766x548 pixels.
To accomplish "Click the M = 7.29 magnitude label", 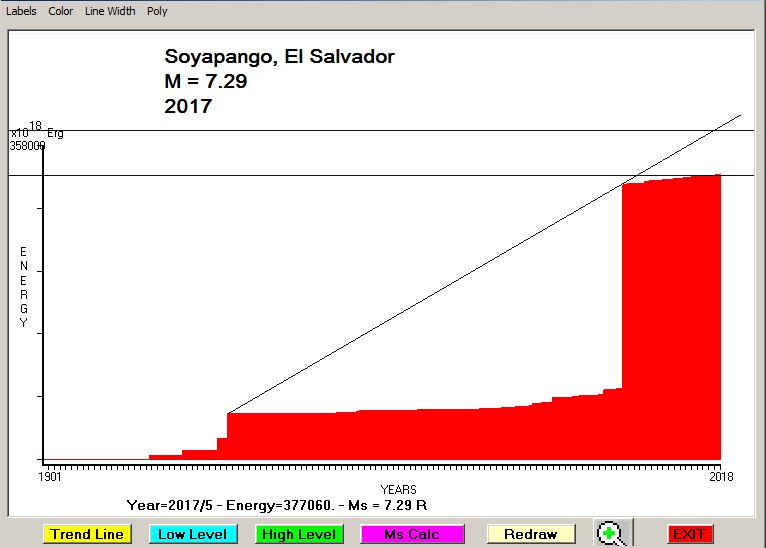I will click(x=205, y=81).
